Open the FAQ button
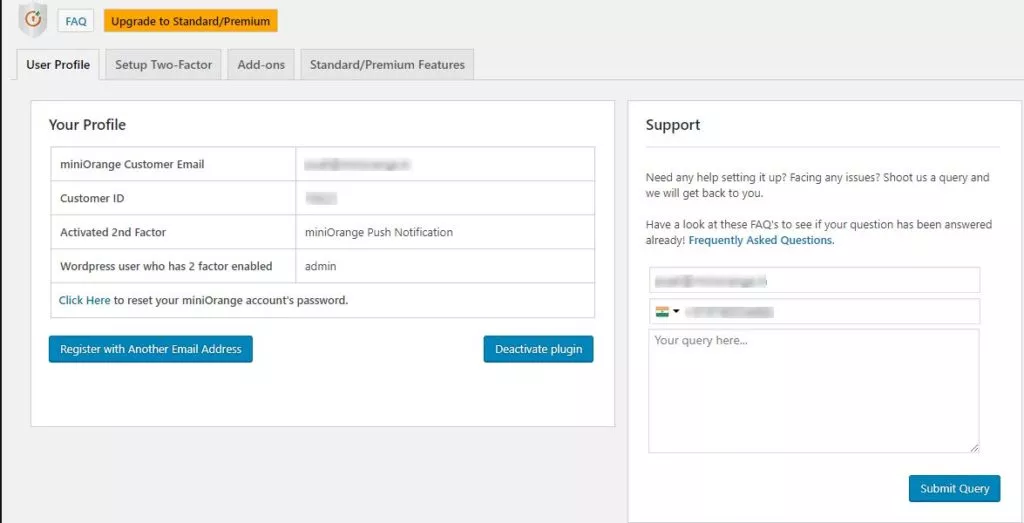The image size is (1024, 523). coord(76,21)
